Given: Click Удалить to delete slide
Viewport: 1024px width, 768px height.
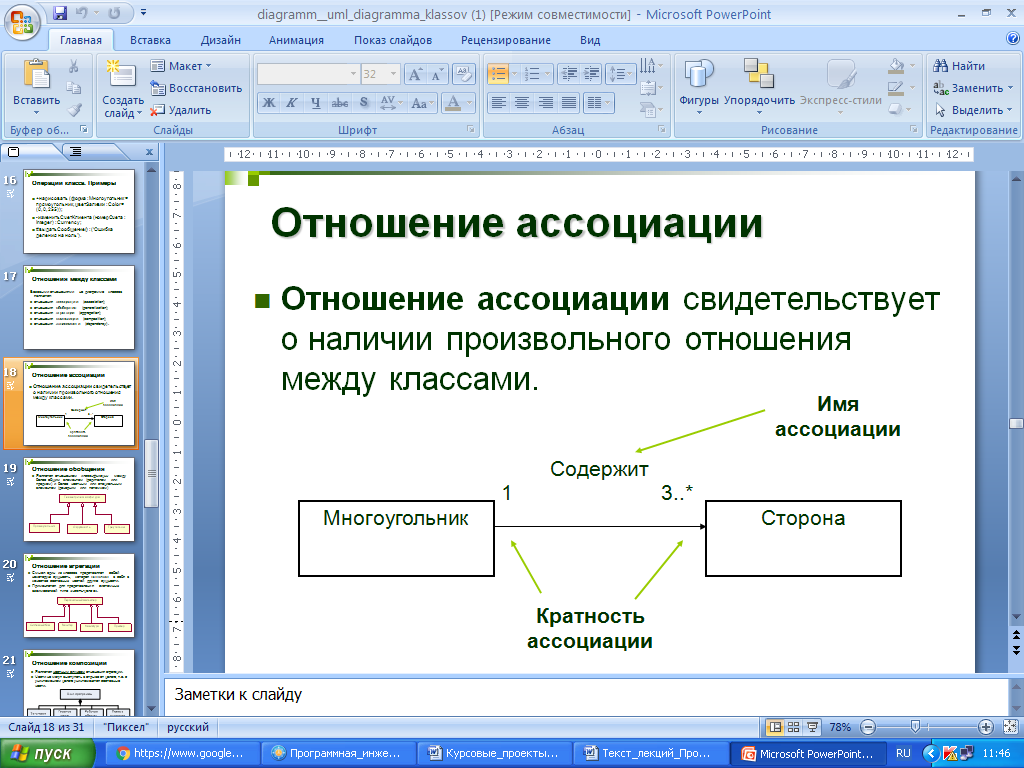Looking at the screenshot, I should point(181,110).
